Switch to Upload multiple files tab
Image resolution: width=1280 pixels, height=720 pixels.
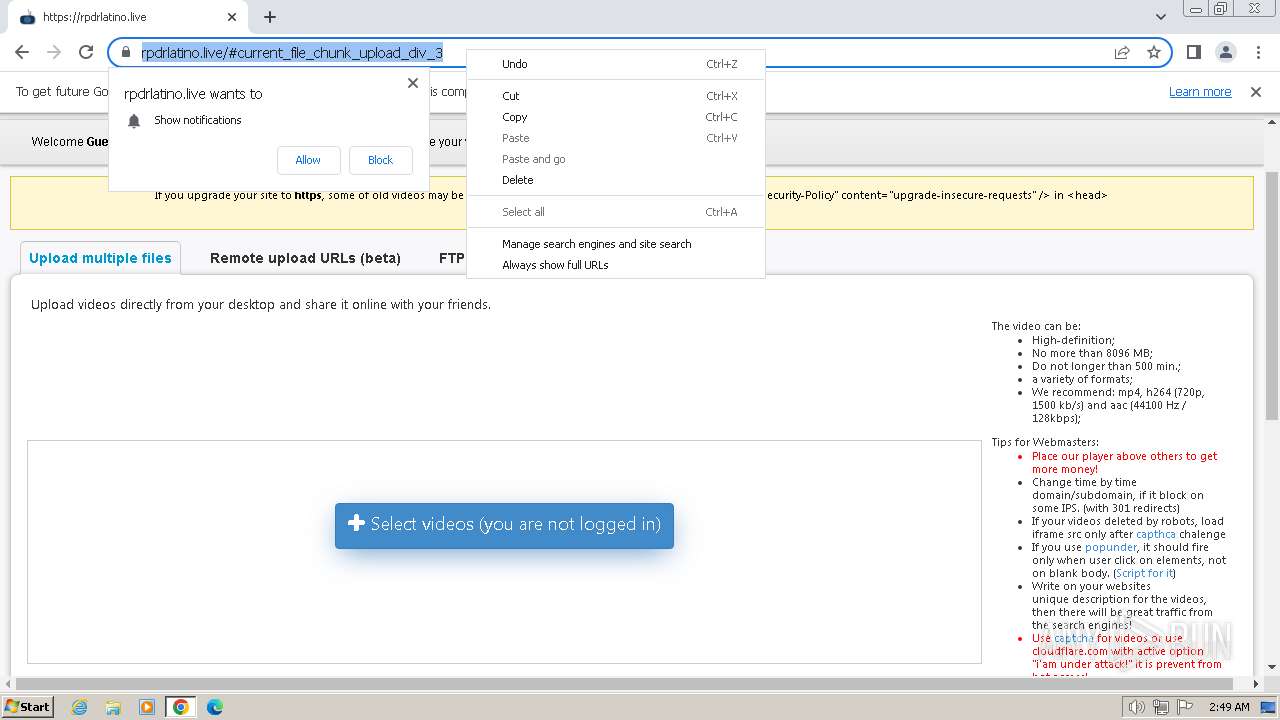tap(100, 258)
